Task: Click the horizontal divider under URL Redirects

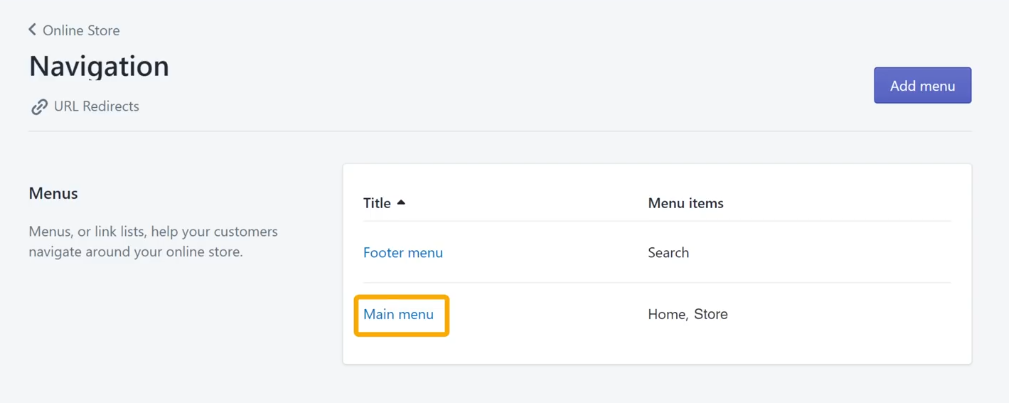Action: pyautogui.click(x=500, y=131)
